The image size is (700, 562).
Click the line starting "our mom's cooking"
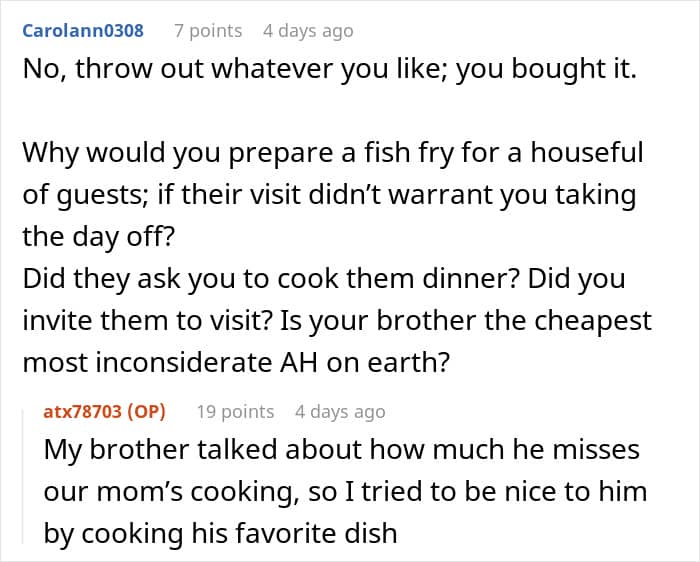click(345, 492)
